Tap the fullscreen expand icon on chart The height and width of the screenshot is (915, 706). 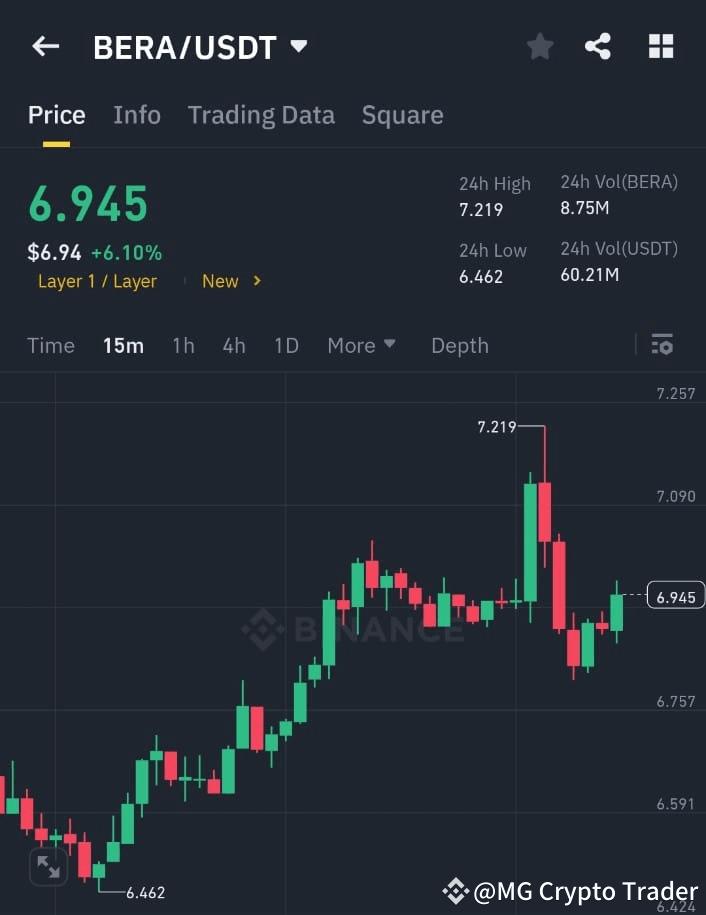[47, 868]
